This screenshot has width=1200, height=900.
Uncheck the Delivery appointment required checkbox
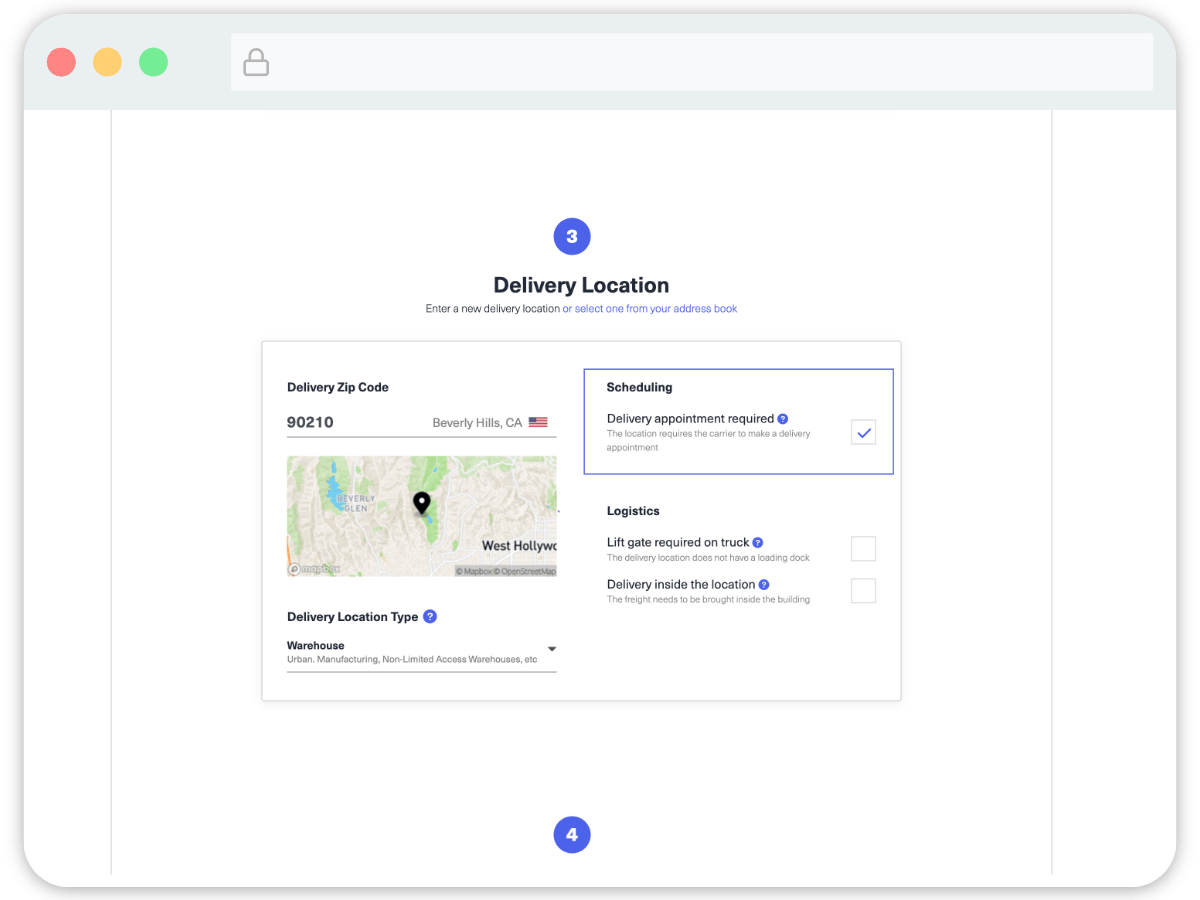[863, 433]
